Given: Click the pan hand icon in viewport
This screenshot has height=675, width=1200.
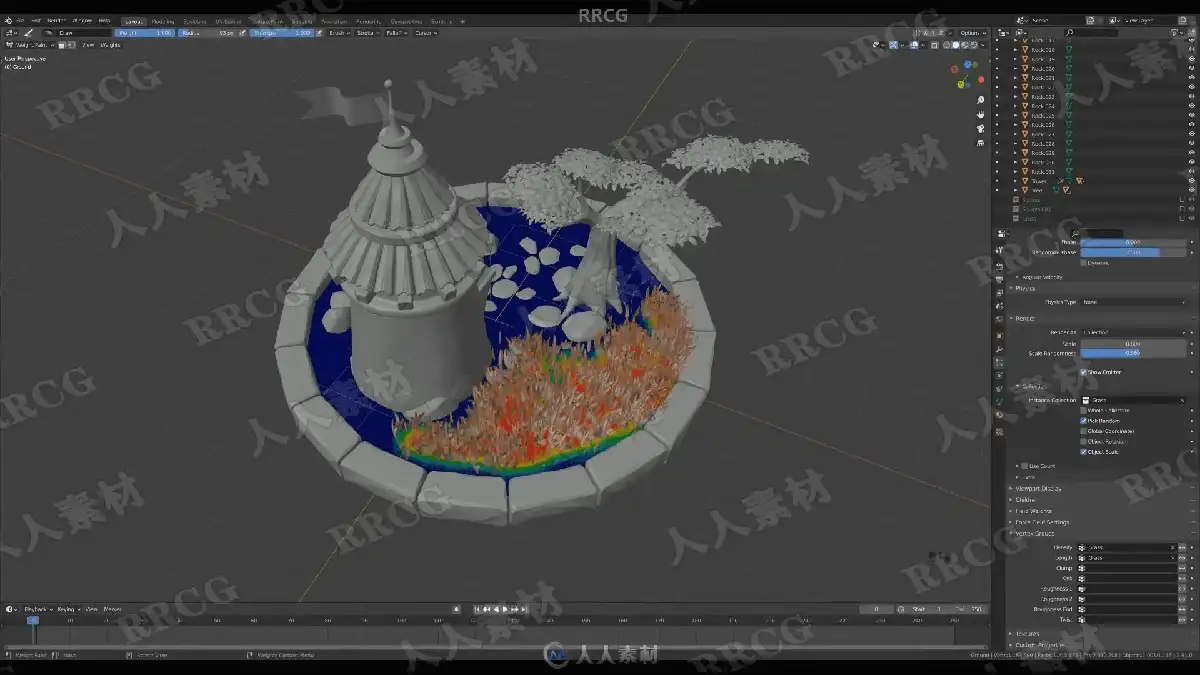Looking at the screenshot, I should point(981,115).
